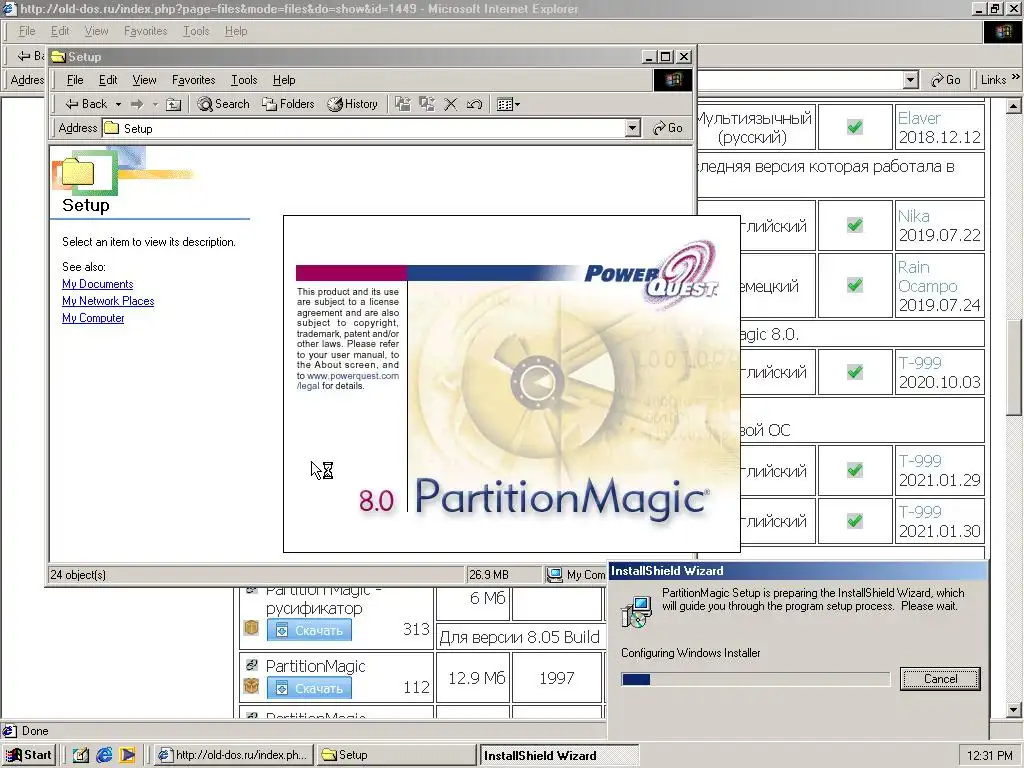Open Favorites menu in Setup window
This screenshot has width=1024, height=768.
pyautogui.click(x=193, y=80)
